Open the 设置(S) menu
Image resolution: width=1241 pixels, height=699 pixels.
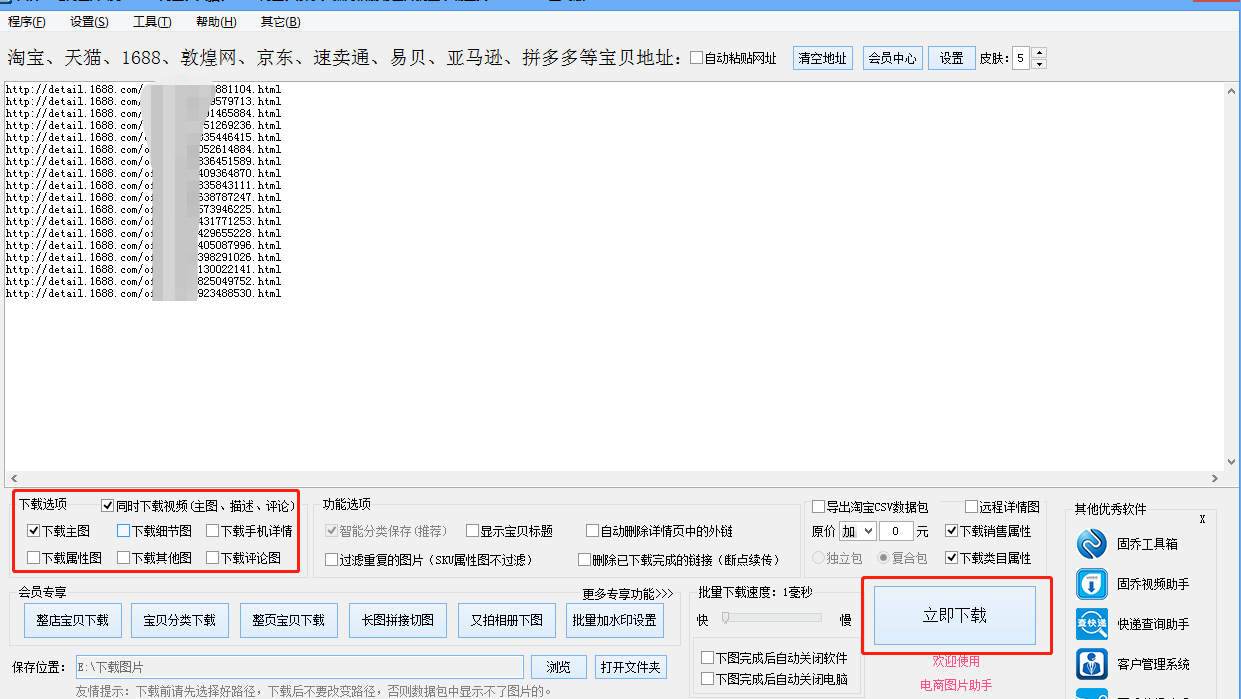pyautogui.click(x=88, y=21)
